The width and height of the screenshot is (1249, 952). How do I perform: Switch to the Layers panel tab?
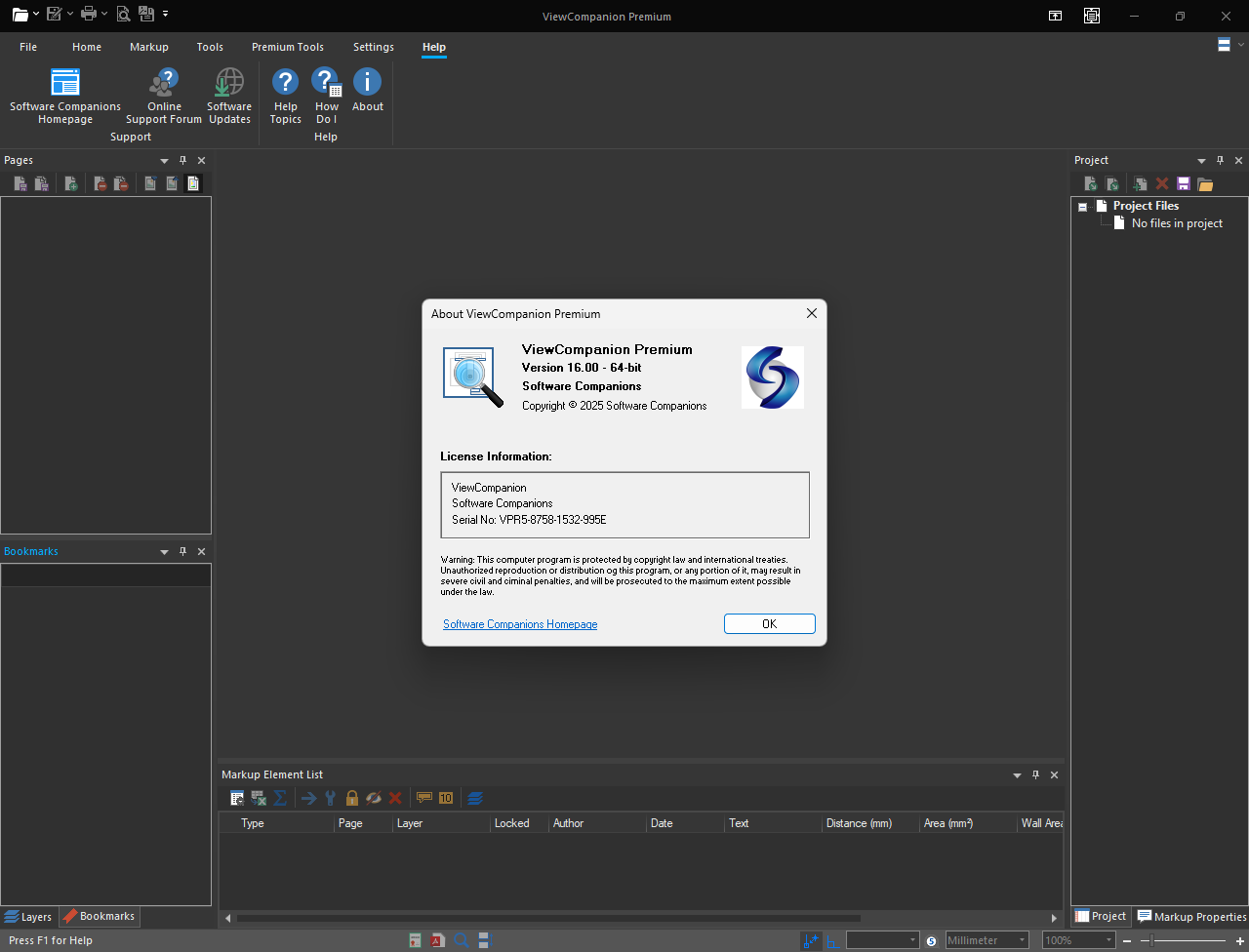pos(28,917)
